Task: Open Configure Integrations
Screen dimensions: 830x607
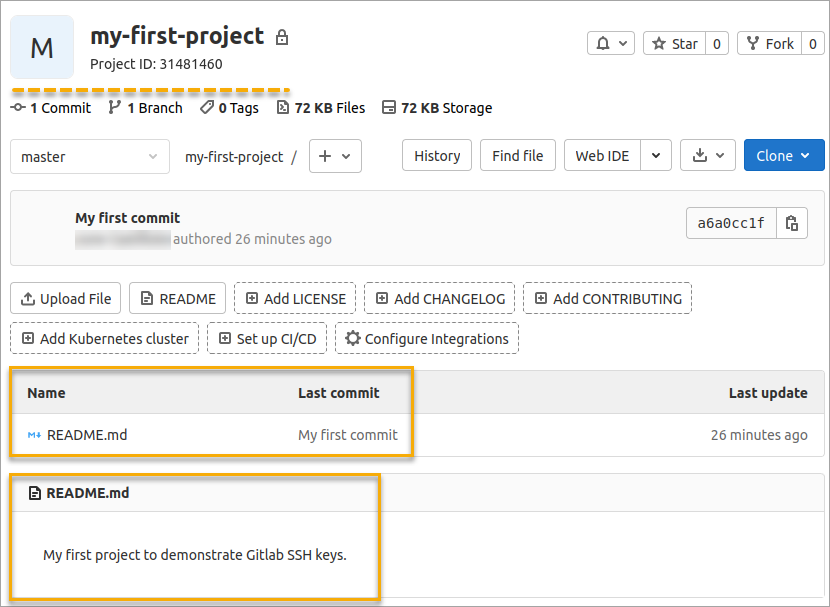Action: (427, 338)
